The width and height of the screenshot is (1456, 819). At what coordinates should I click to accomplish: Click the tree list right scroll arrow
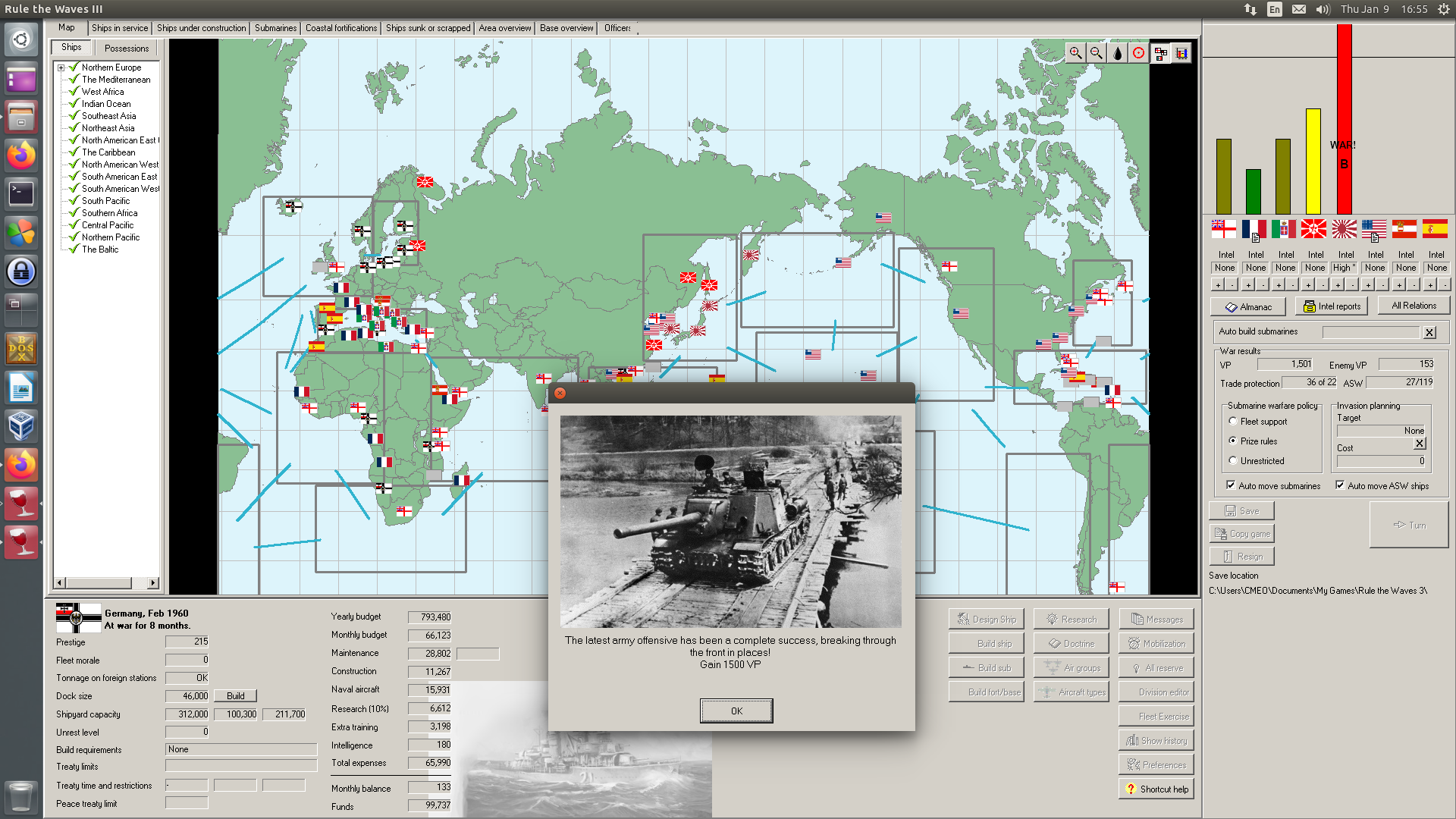point(153,582)
